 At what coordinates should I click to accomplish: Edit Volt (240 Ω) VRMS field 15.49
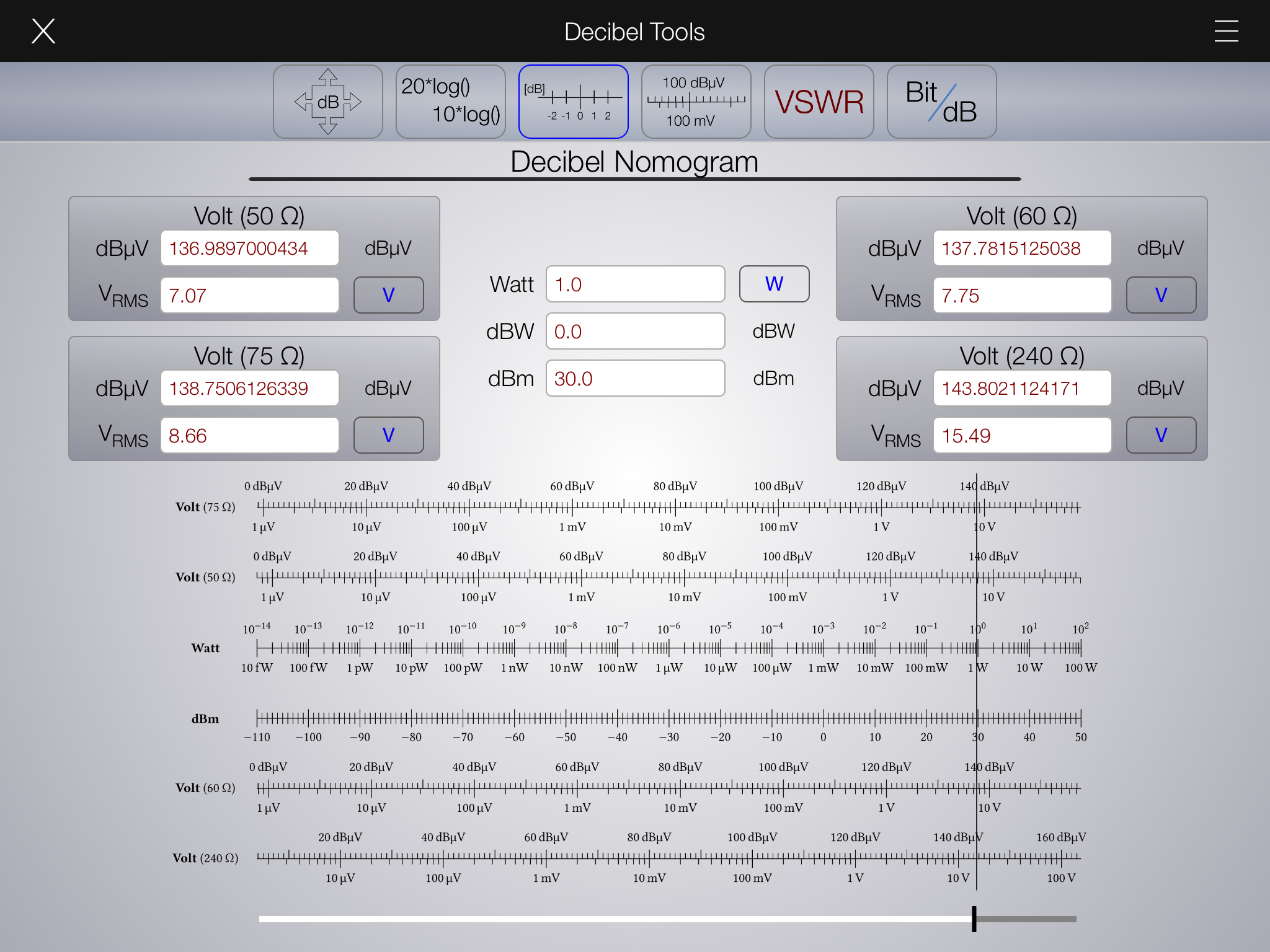(x=1022, y=436)
